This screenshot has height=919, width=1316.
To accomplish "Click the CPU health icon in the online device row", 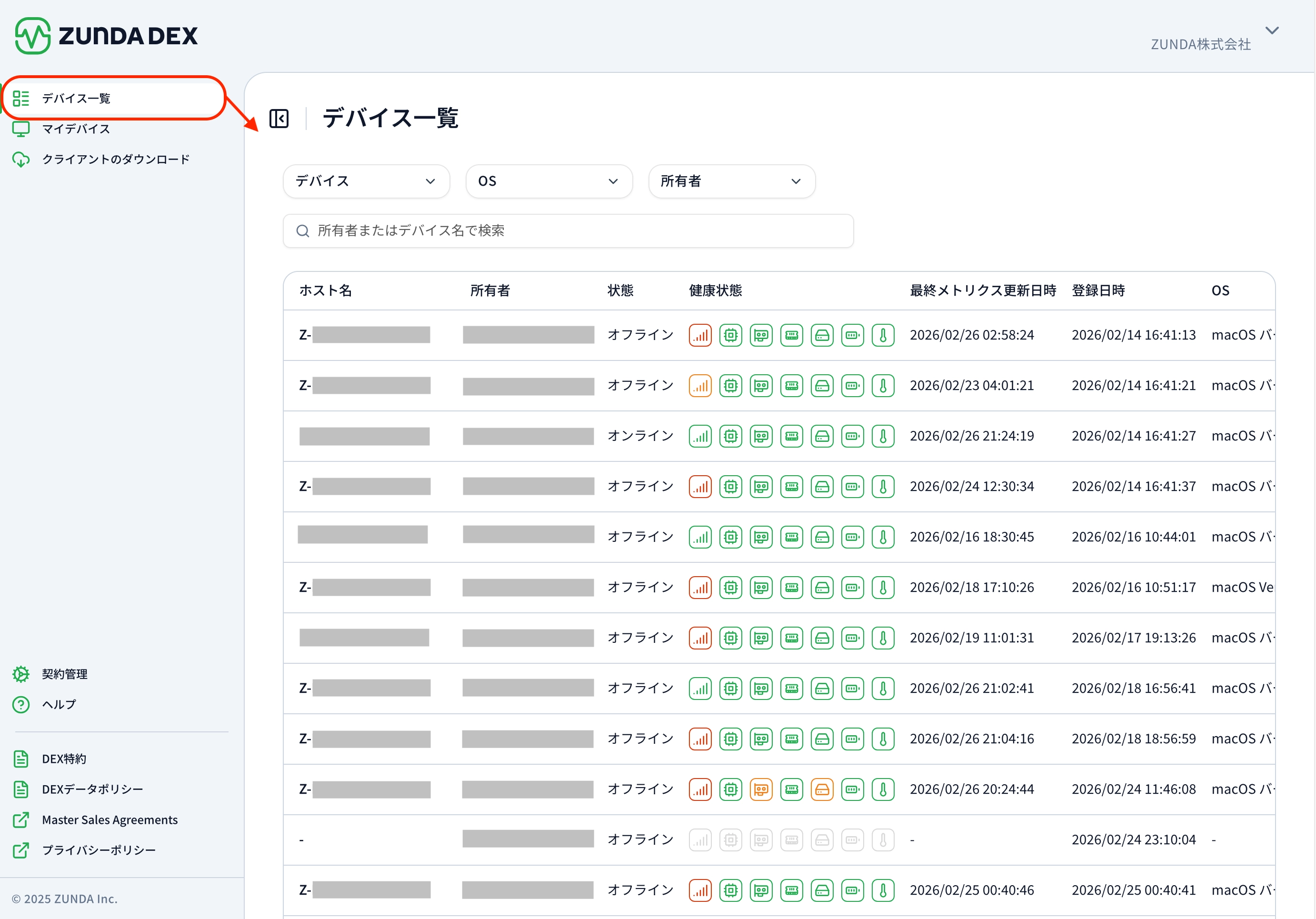I will pos(730,436).
